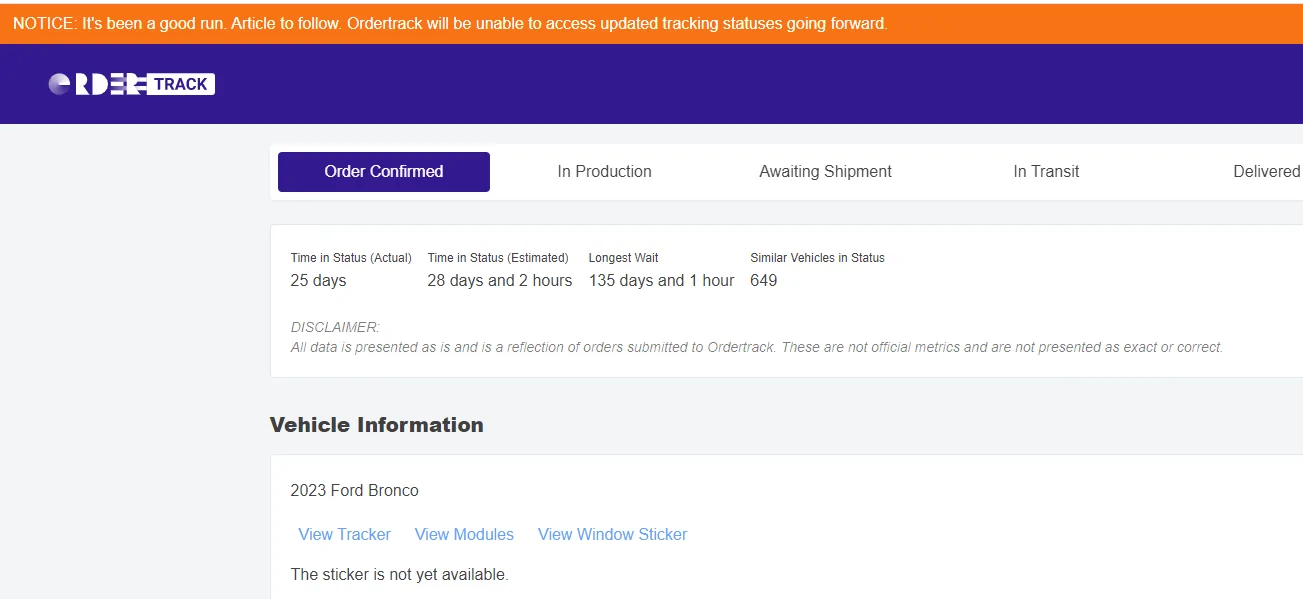This screenshot has width=1303, height=599.
Task: Click the DISCLAIMER heading text
Action: pos(335,327)
